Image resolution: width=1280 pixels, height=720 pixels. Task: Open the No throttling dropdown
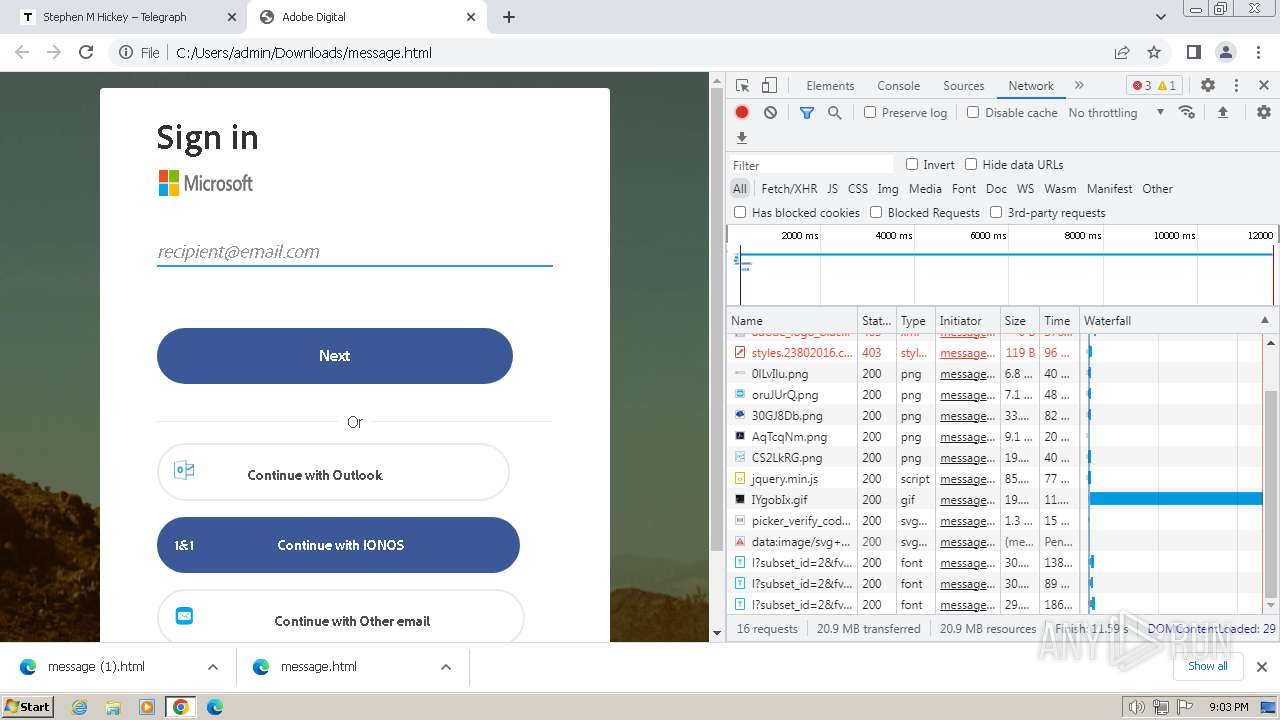coord(1116,113)
